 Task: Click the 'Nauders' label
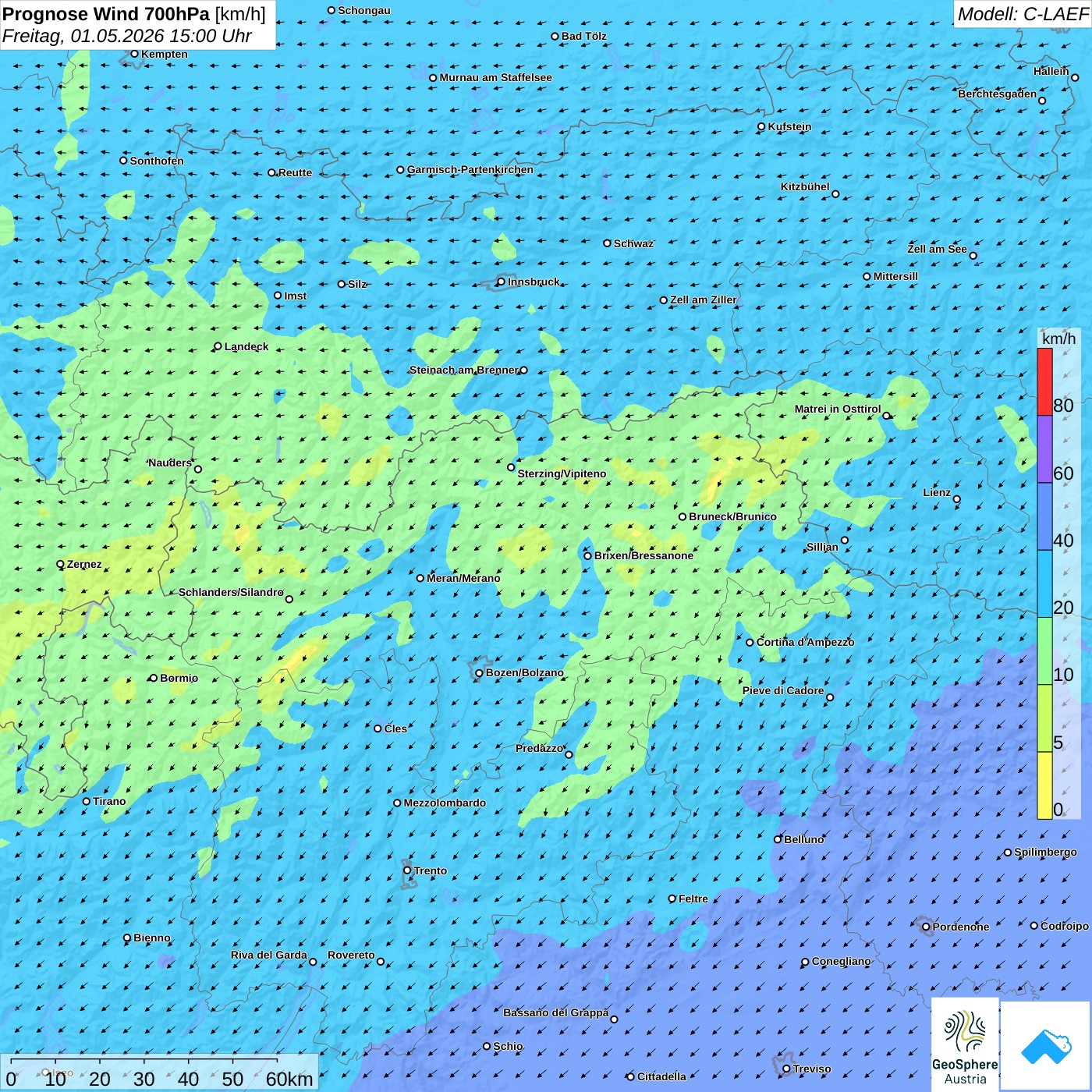click(x=170, y=463)
